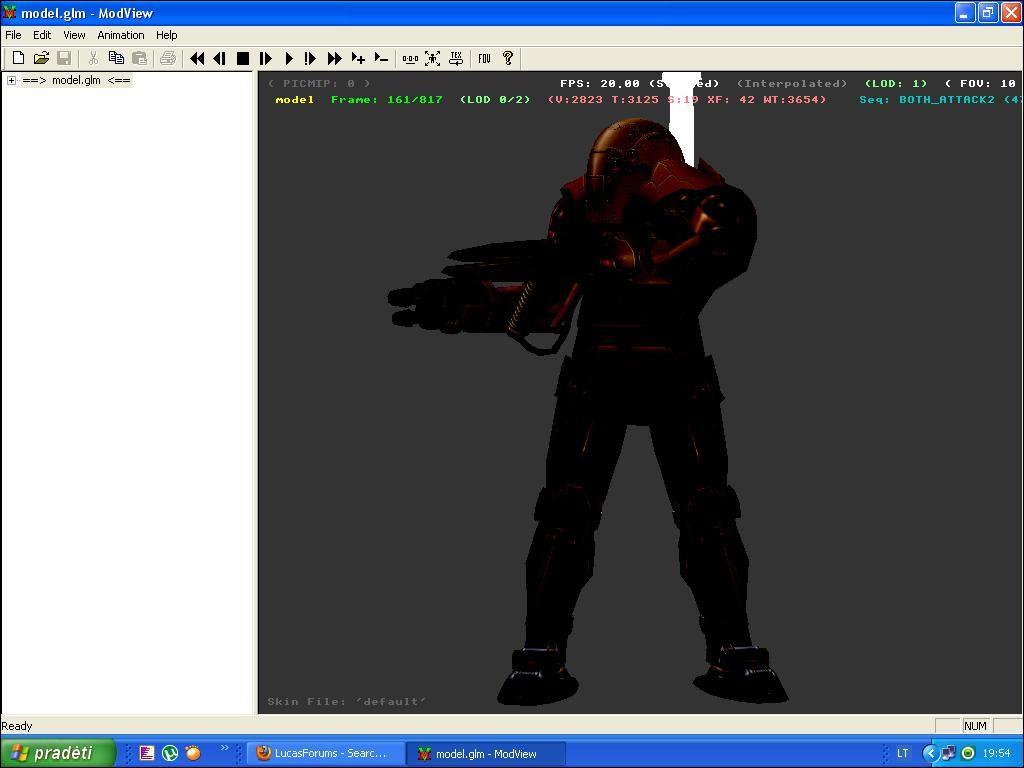Fast forward the animation to end
Image resolution: width=1024 pixels, height=768 pixels.
click(x=335, y=59)
